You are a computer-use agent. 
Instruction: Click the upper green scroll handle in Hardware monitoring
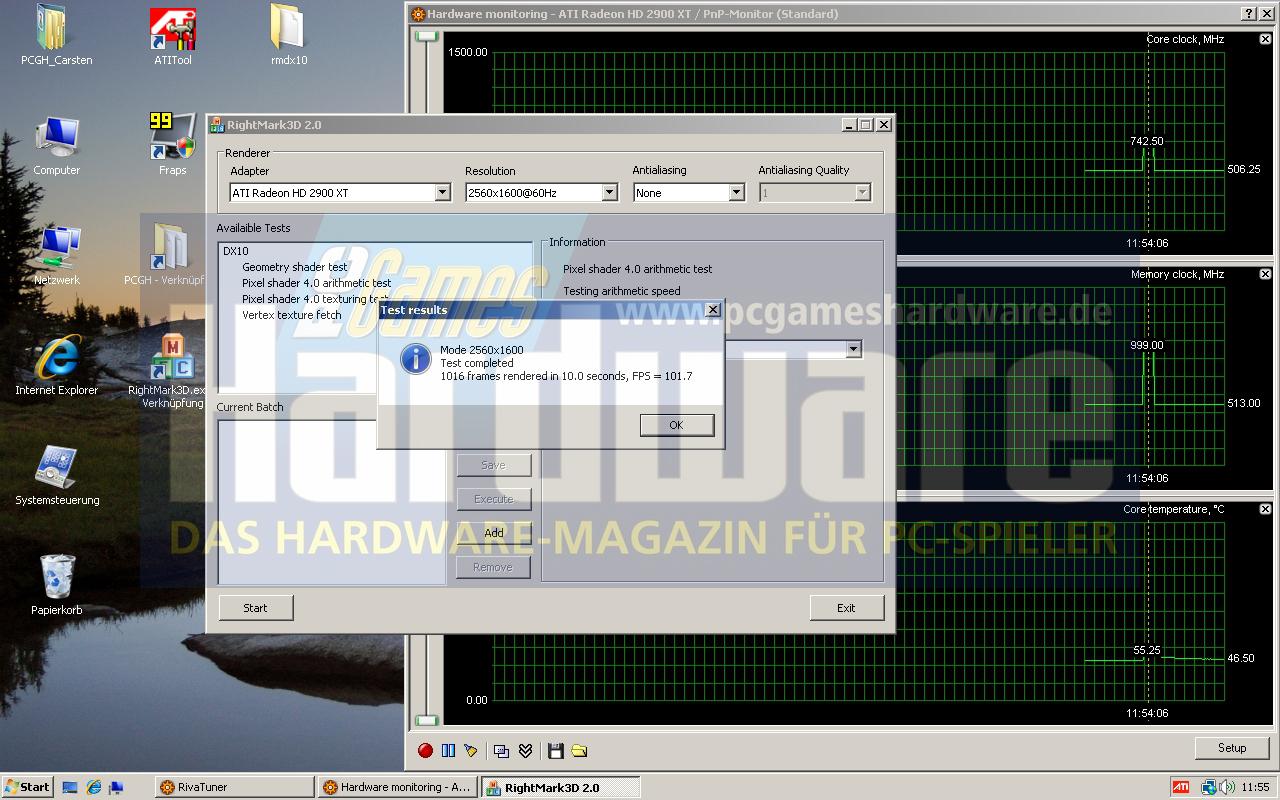pyautogui.click(x=427, y=35)
